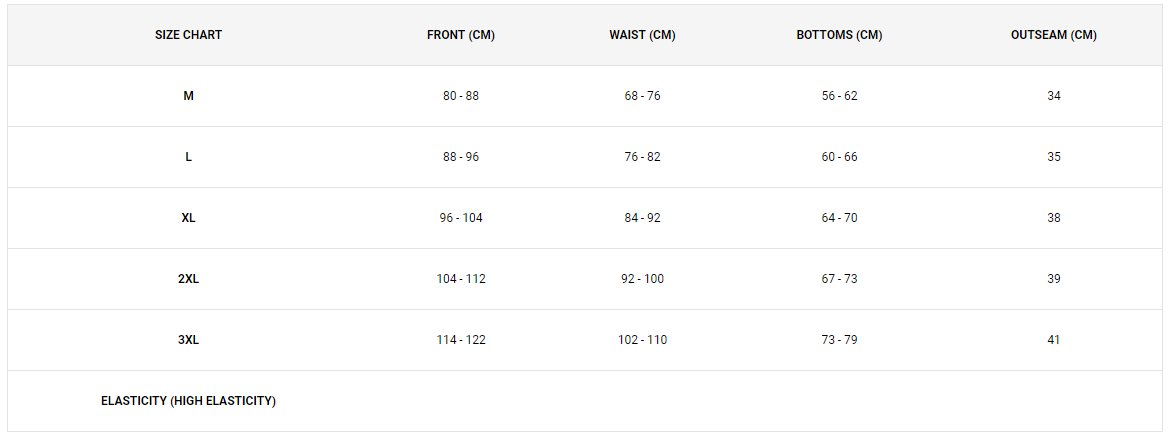1174x440 pixels.
Task: Click the FRONT (CM) column header
Action: 461,35
